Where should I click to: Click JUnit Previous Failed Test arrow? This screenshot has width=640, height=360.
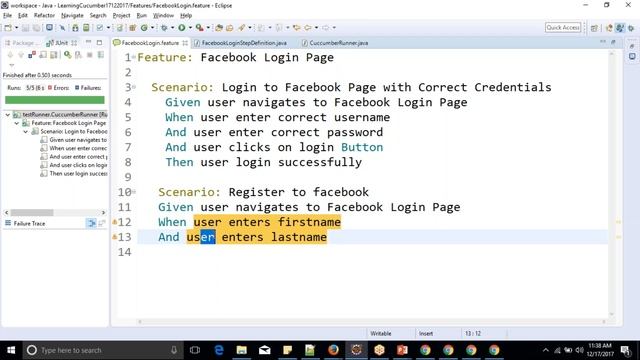pyautogui.click(x=21, y=55)
